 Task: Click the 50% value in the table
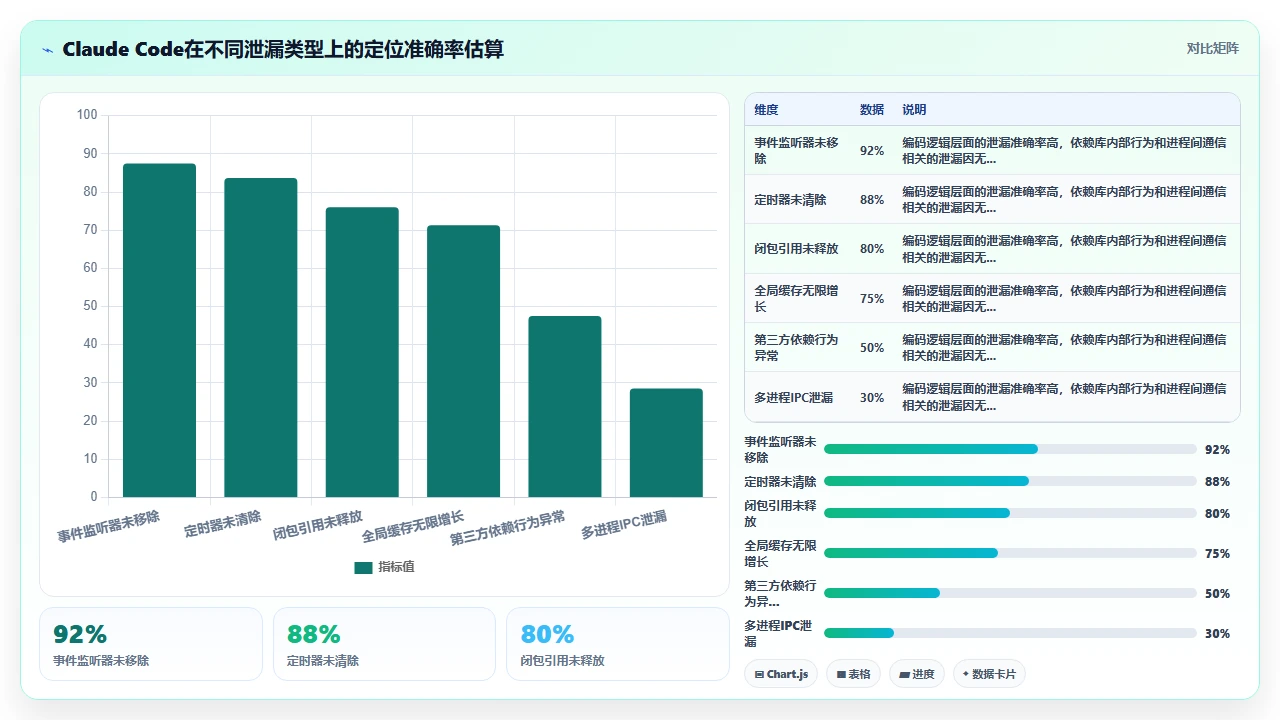pyautogui.click(x=872, y=347)
